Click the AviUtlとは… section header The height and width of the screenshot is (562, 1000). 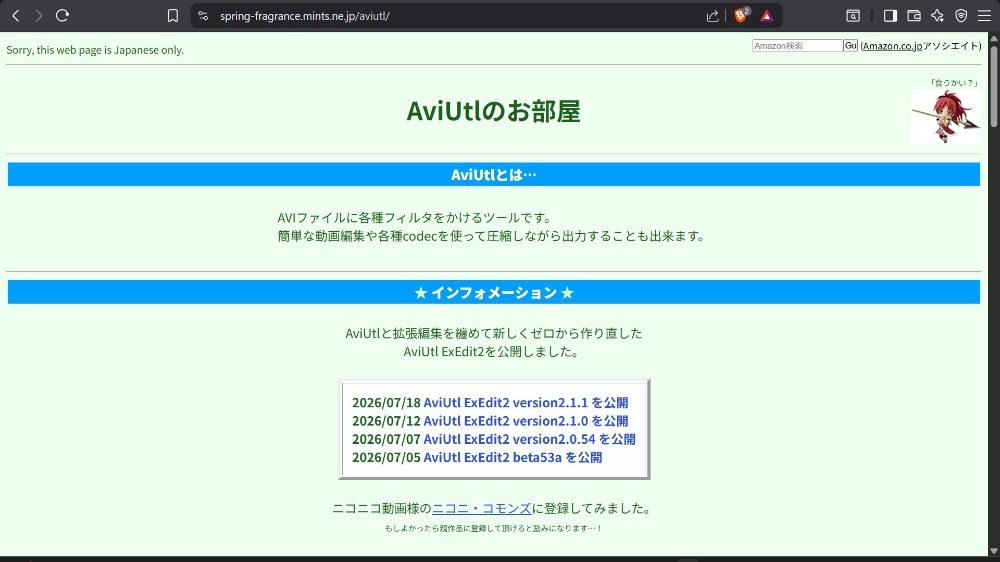click(494, 175)
